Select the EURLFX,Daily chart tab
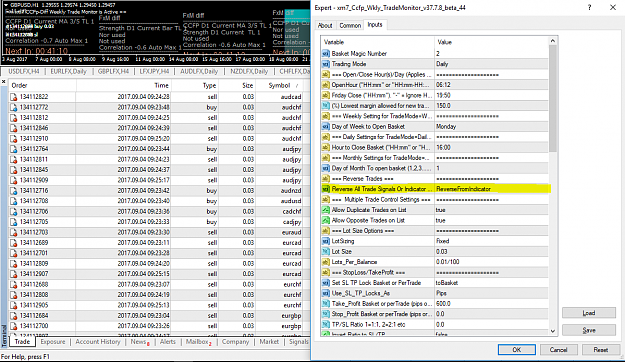The height and width of the screenshot is (362, 625). [68, 71]
